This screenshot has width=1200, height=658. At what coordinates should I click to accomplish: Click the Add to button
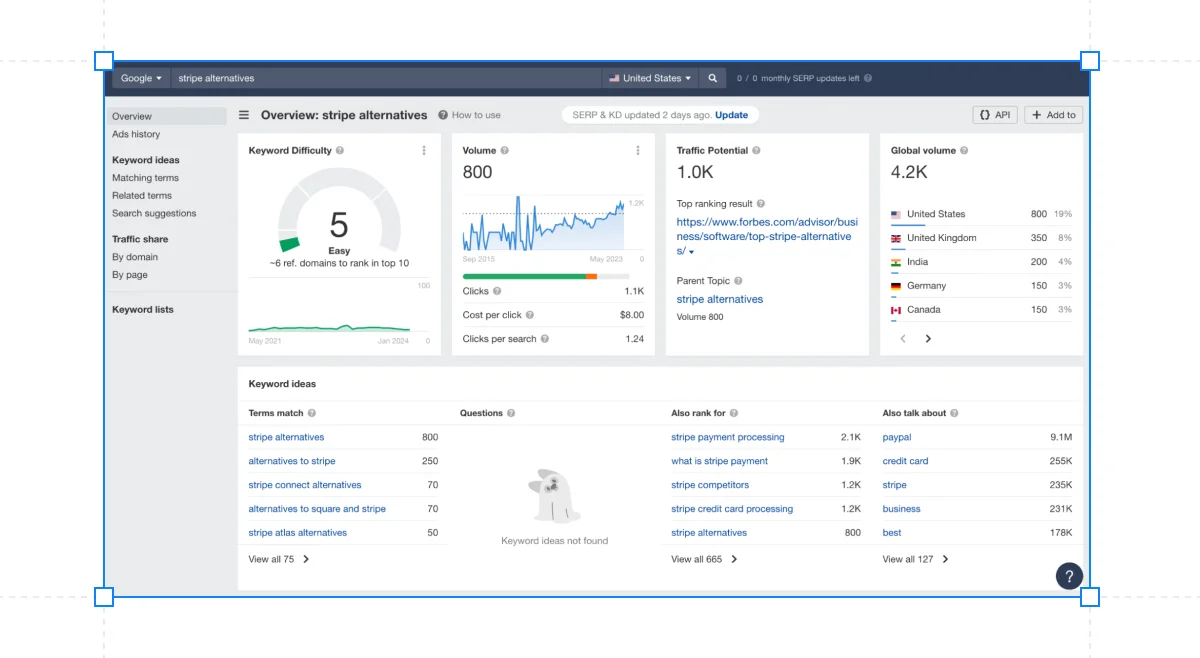(1054, 115)
